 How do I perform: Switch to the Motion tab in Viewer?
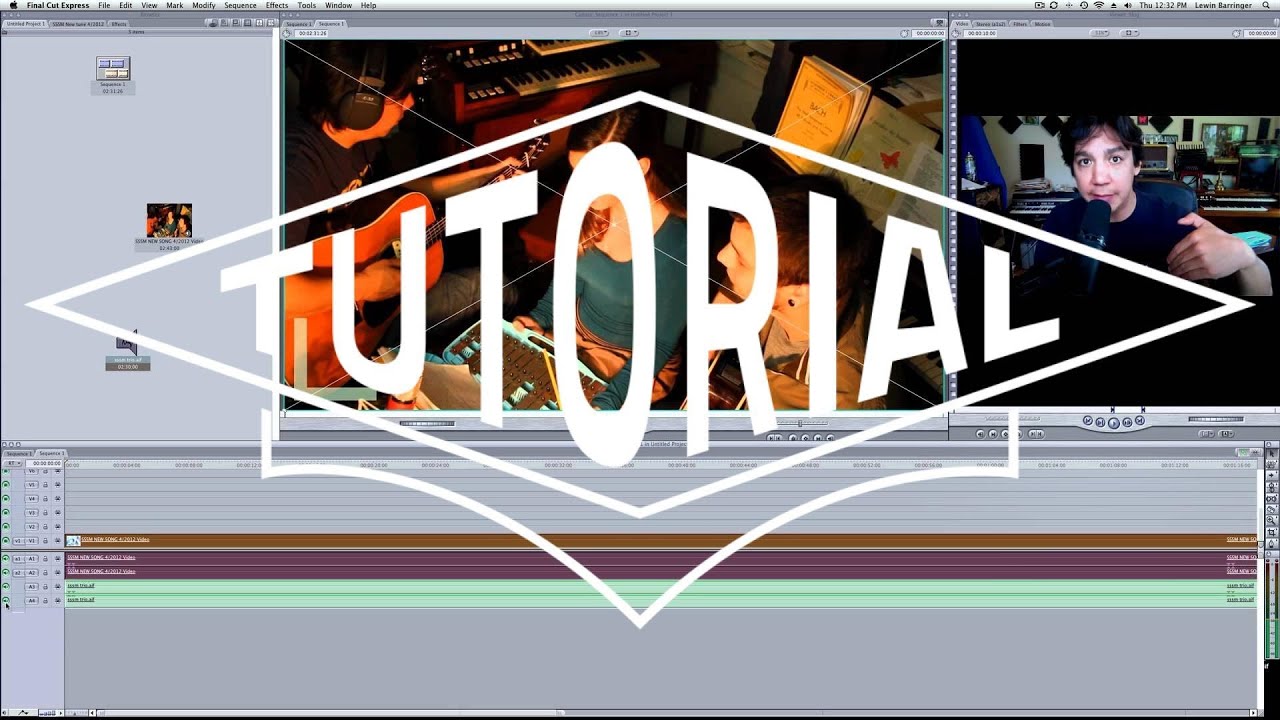(x=1042, y=24)
